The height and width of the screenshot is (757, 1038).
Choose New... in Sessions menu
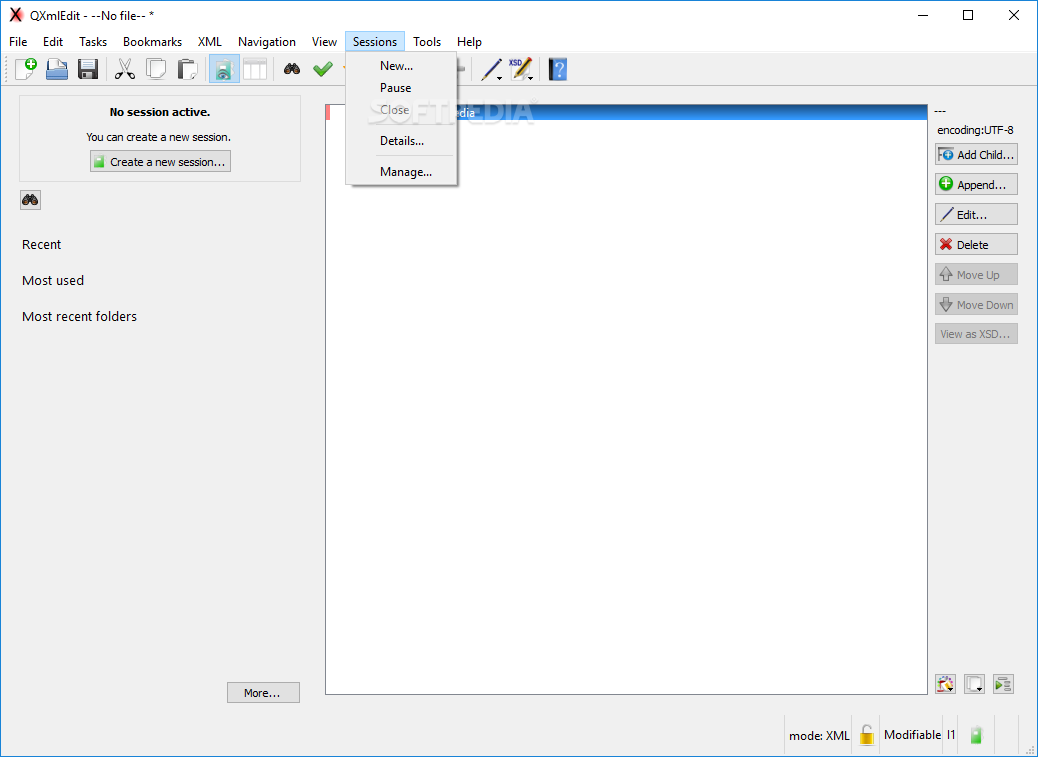pos(401,66)
